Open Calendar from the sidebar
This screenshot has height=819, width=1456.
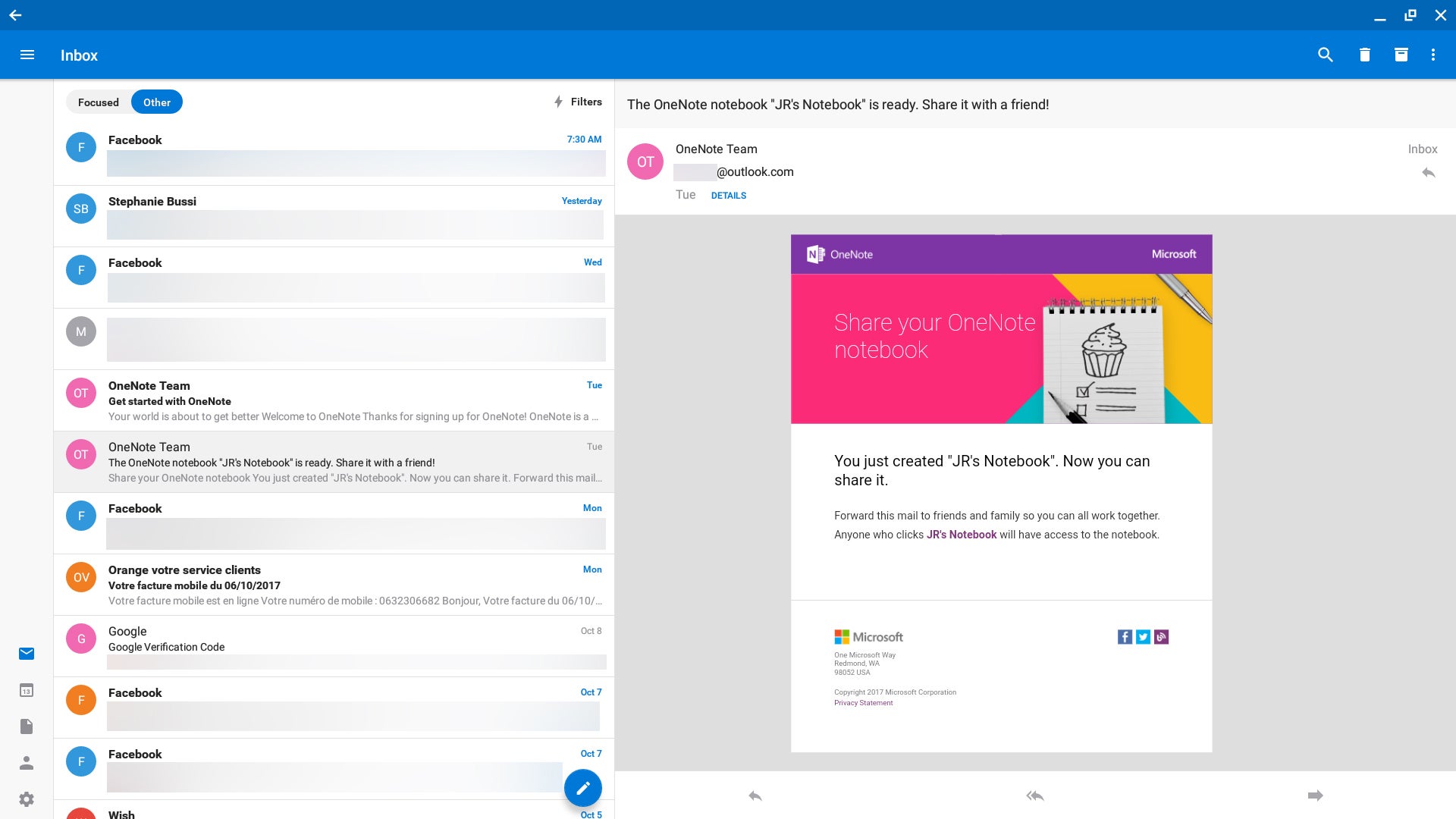pyautogui.click(x=27, y=690)
